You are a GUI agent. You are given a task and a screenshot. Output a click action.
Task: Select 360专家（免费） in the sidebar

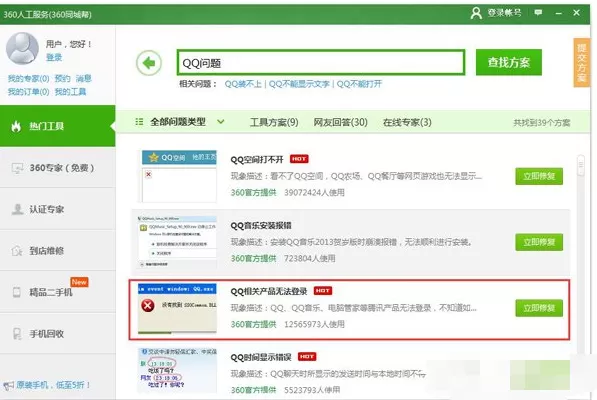click(57, 168)
